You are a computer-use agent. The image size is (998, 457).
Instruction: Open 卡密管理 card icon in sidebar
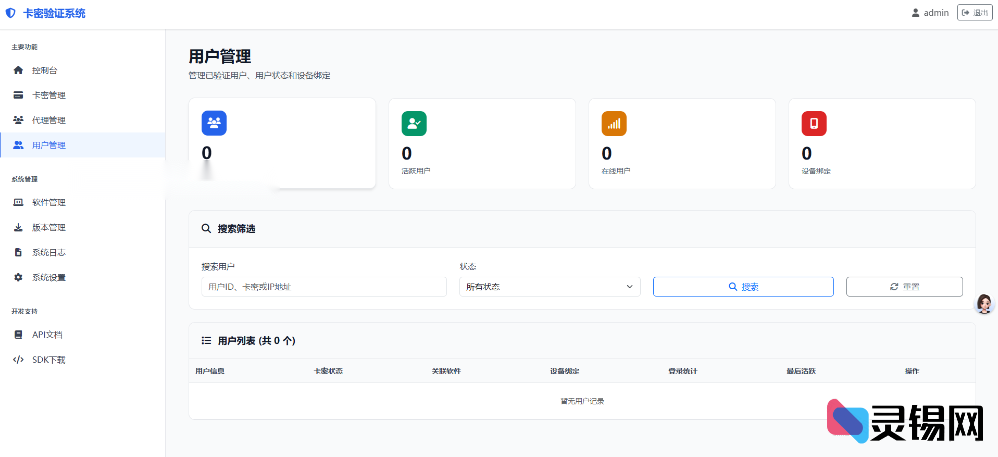pos(18,95)
